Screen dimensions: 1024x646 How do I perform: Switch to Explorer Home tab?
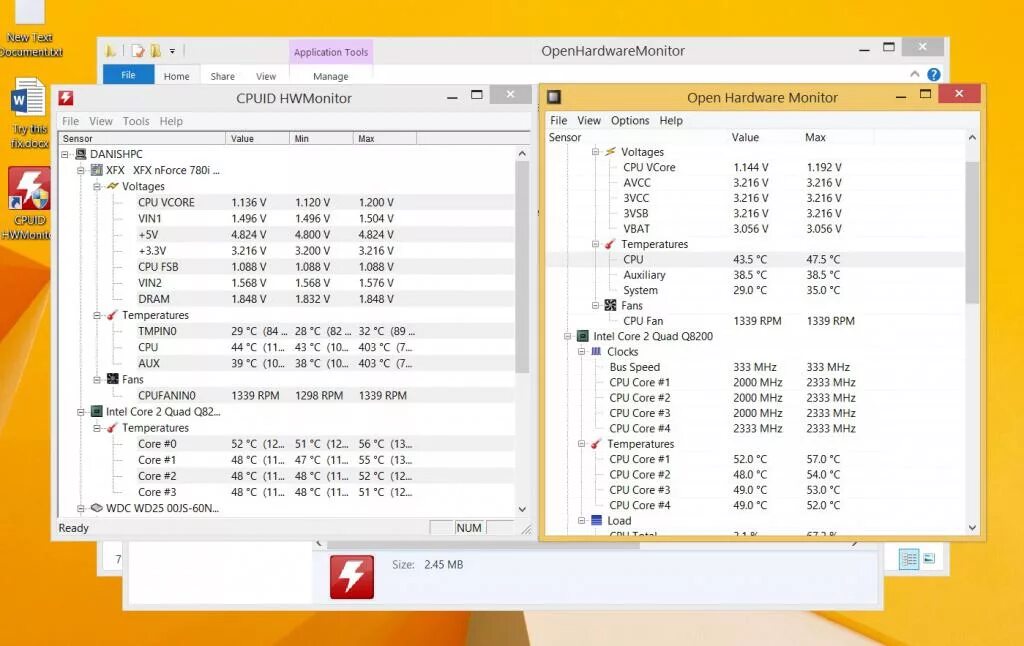(176, 76)
